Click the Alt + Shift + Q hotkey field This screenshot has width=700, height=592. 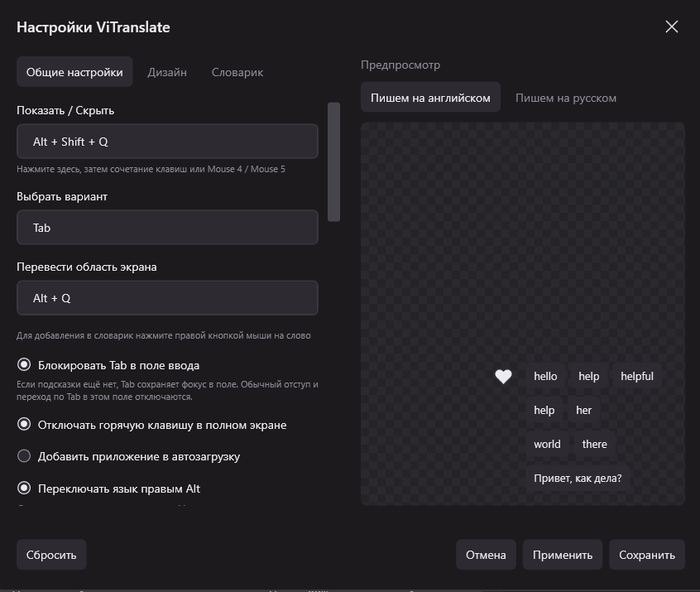tap(167, 142)
